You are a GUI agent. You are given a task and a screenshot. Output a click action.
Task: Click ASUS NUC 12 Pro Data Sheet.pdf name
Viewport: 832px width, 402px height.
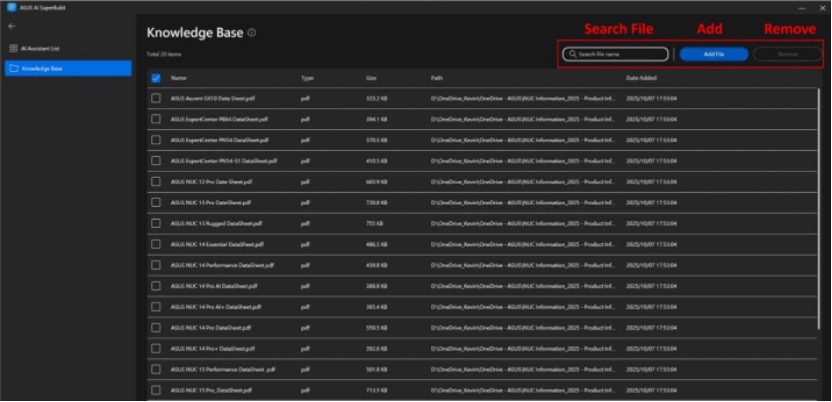click(x=211, y=182)
